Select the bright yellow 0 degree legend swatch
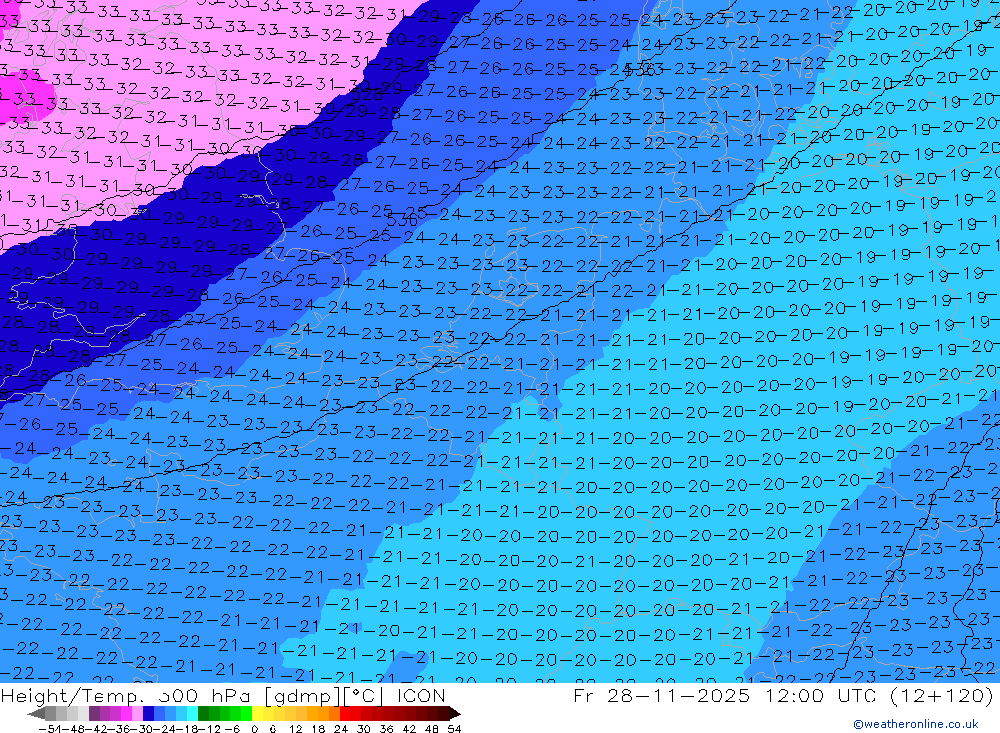Image resolution: width=1000 pixels, height=733 pixels. coord(258,714)
